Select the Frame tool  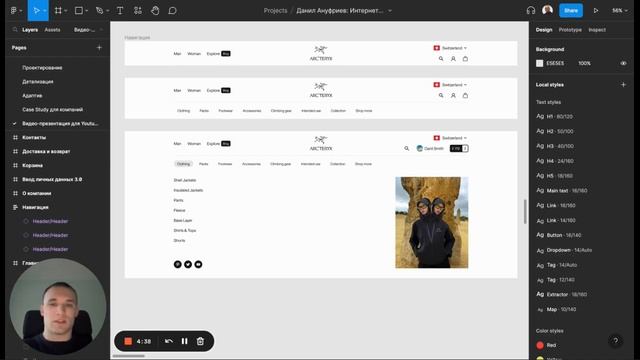click(x=58, y=11)
